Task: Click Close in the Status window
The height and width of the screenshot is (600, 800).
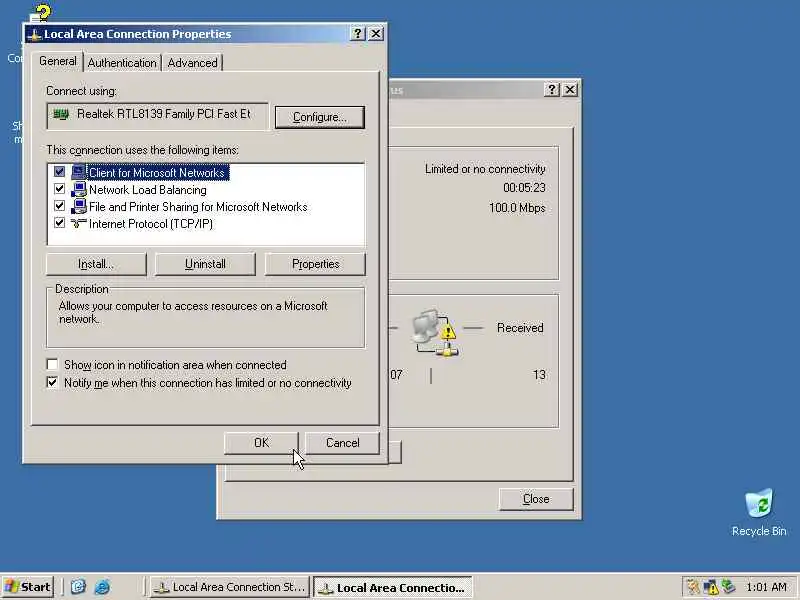Action: 536,498
